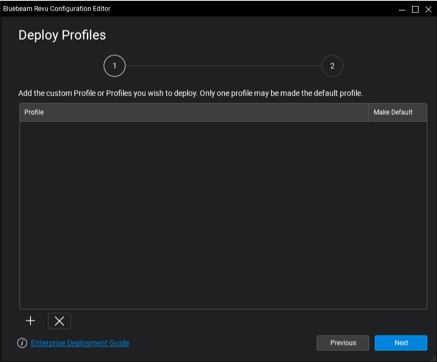Screen dimensions: 437x362
Task: Maximize the Configuration Editor window
Action: click(415, 9)
